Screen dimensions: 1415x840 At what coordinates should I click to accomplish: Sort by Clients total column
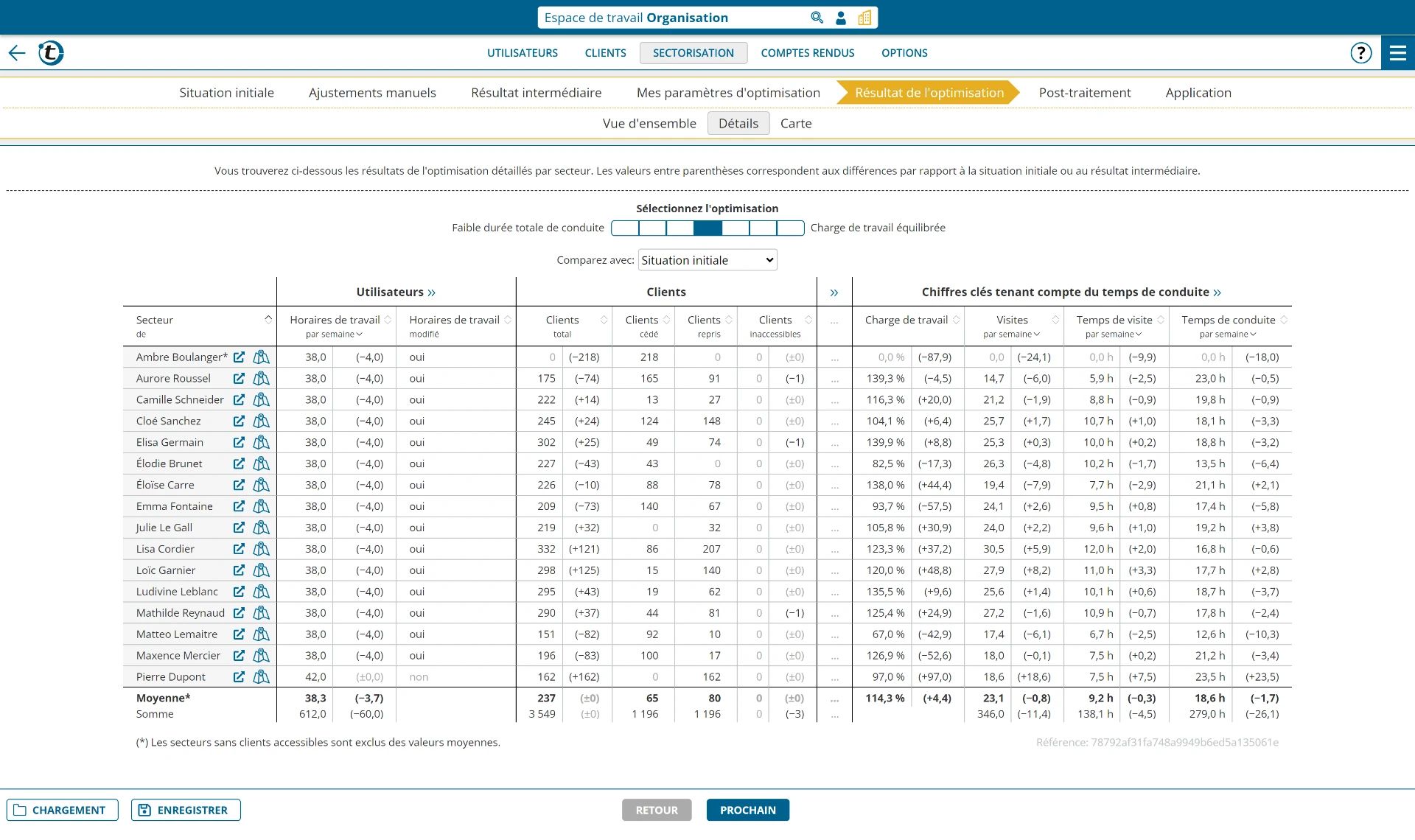(x=604, y=320)
